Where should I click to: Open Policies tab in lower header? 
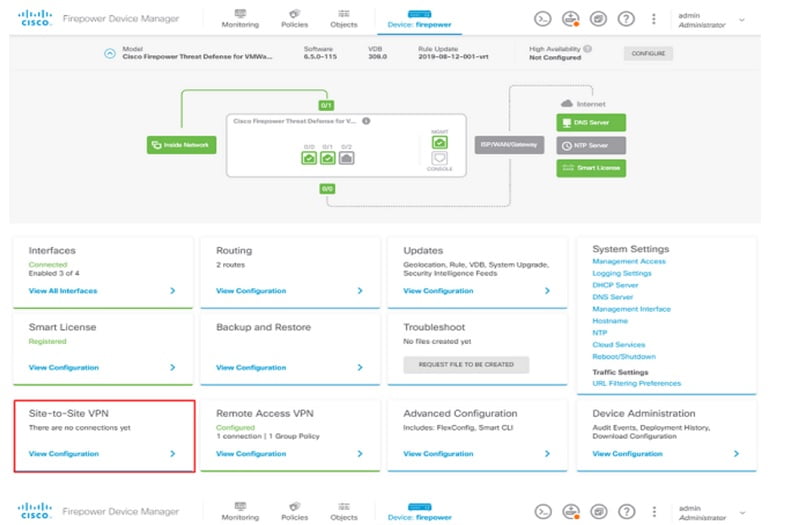294,512
